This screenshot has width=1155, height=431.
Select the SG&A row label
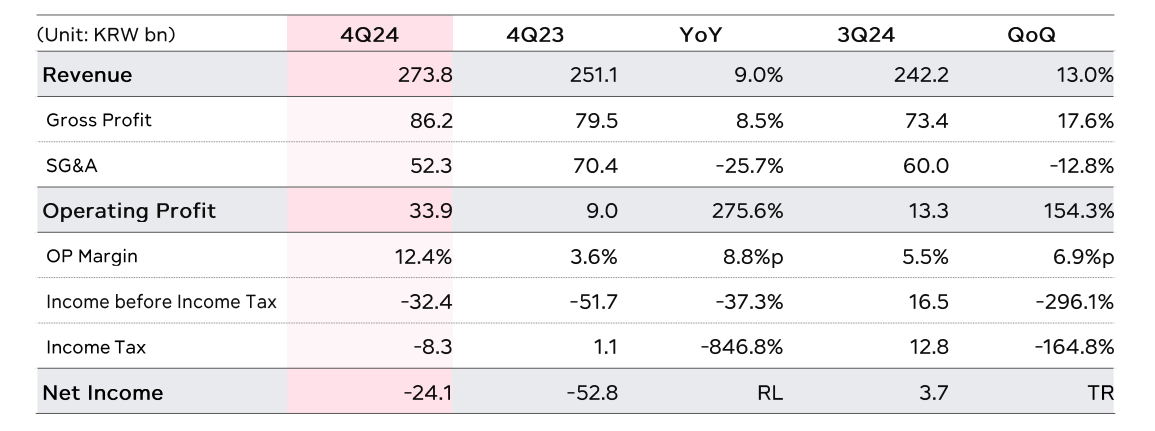(x=72, y=166)
